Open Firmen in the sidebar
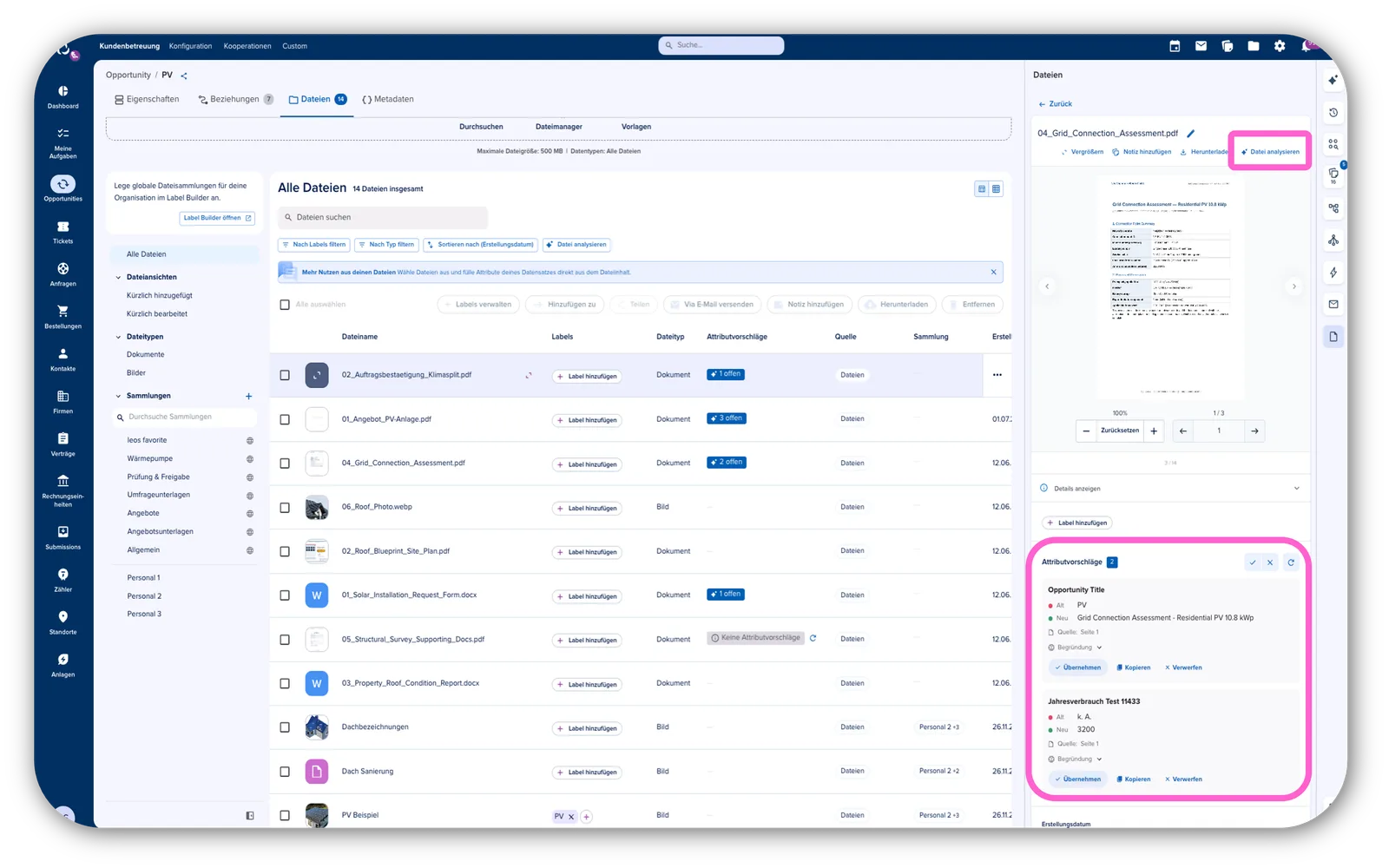Viewport: 1389px width, 868px height. (63, 402)
